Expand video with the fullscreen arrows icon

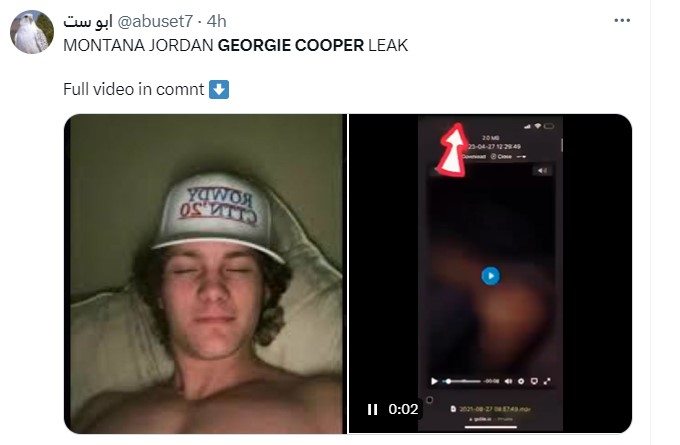(x=547, y=381)
